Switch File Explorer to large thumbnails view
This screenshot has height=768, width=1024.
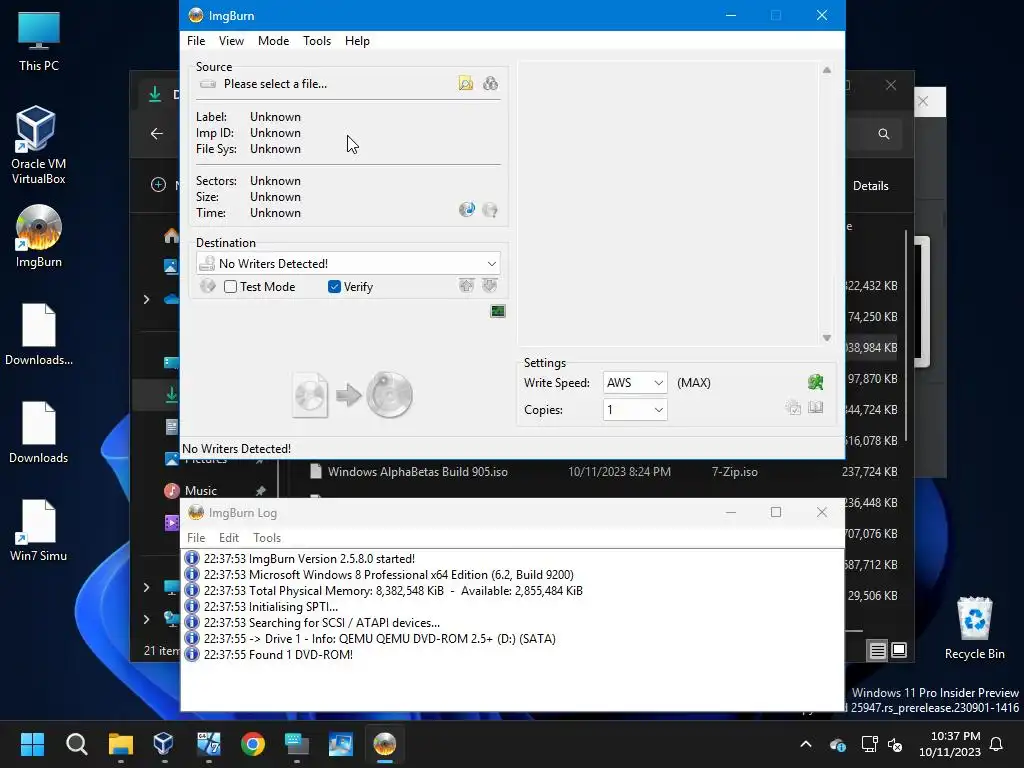899,650
